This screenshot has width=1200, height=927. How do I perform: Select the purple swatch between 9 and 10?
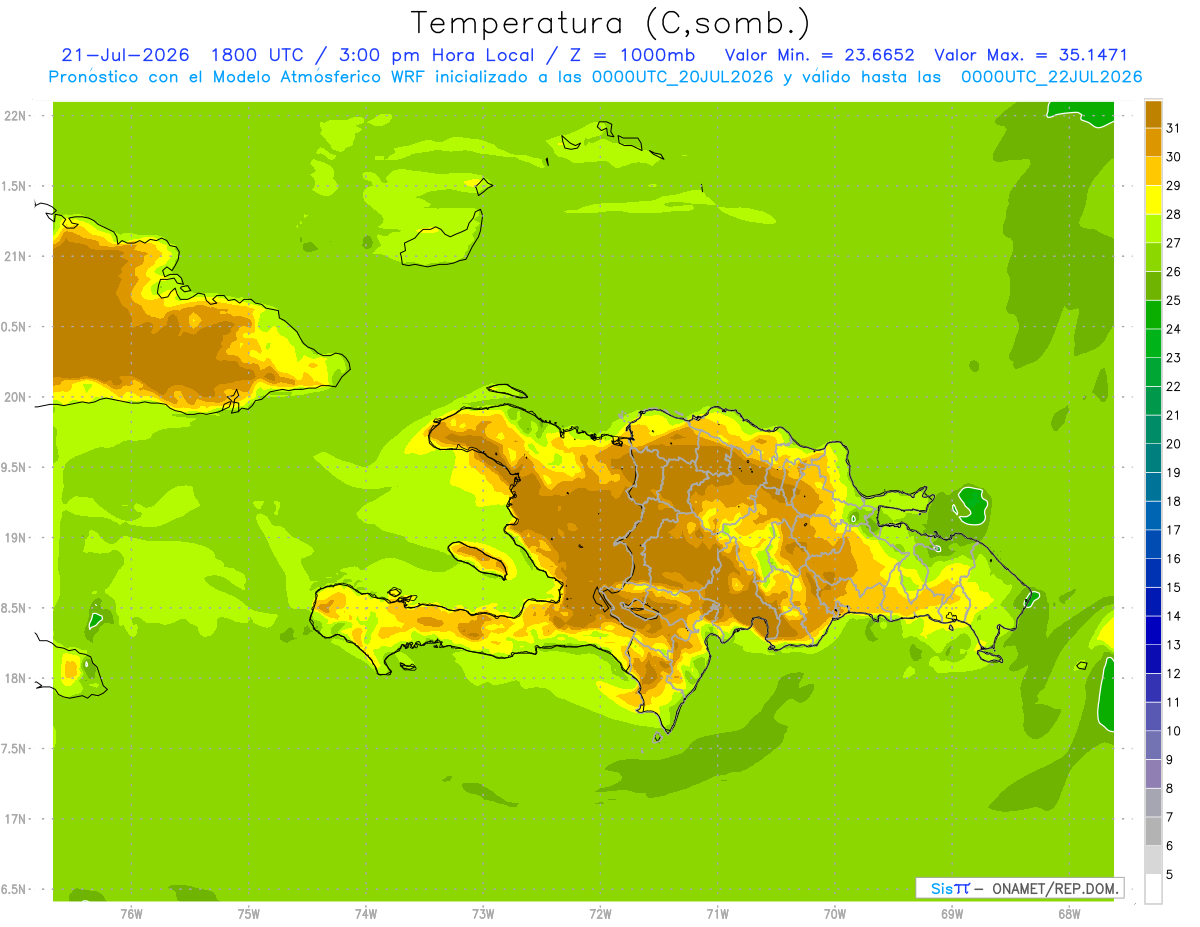coord(1153,745)
